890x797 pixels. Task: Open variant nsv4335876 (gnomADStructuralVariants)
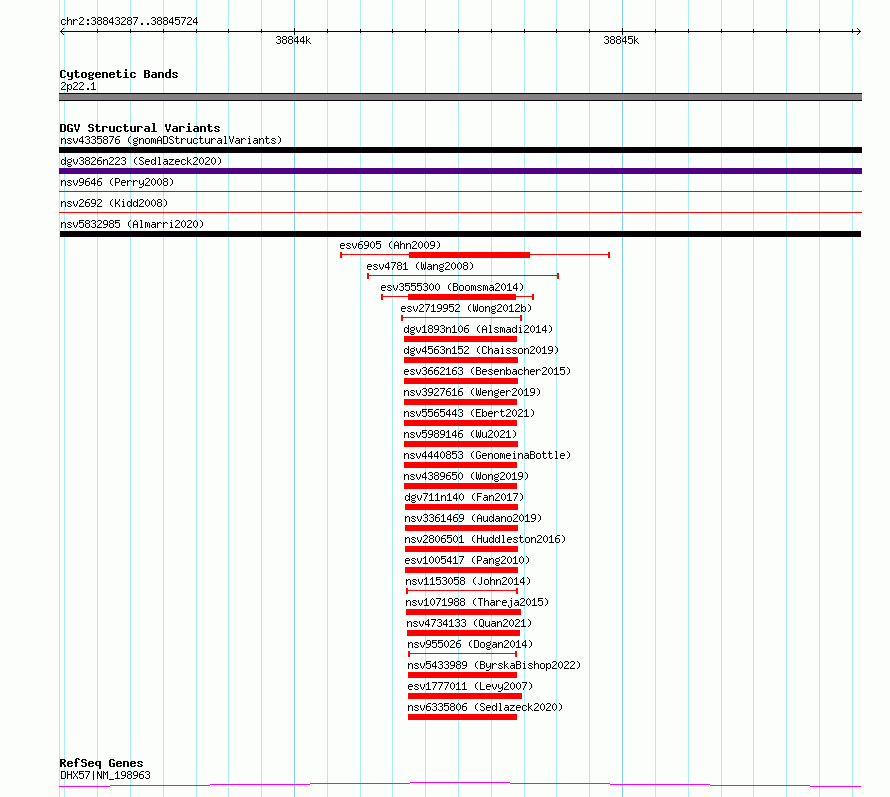(171, 140)
